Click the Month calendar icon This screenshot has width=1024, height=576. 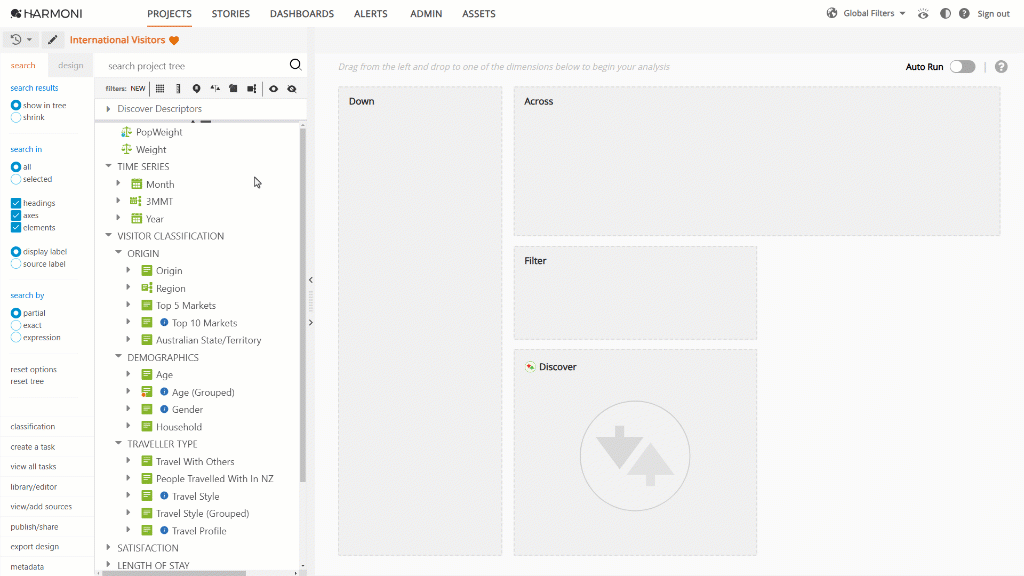click(x=136, y=184)
